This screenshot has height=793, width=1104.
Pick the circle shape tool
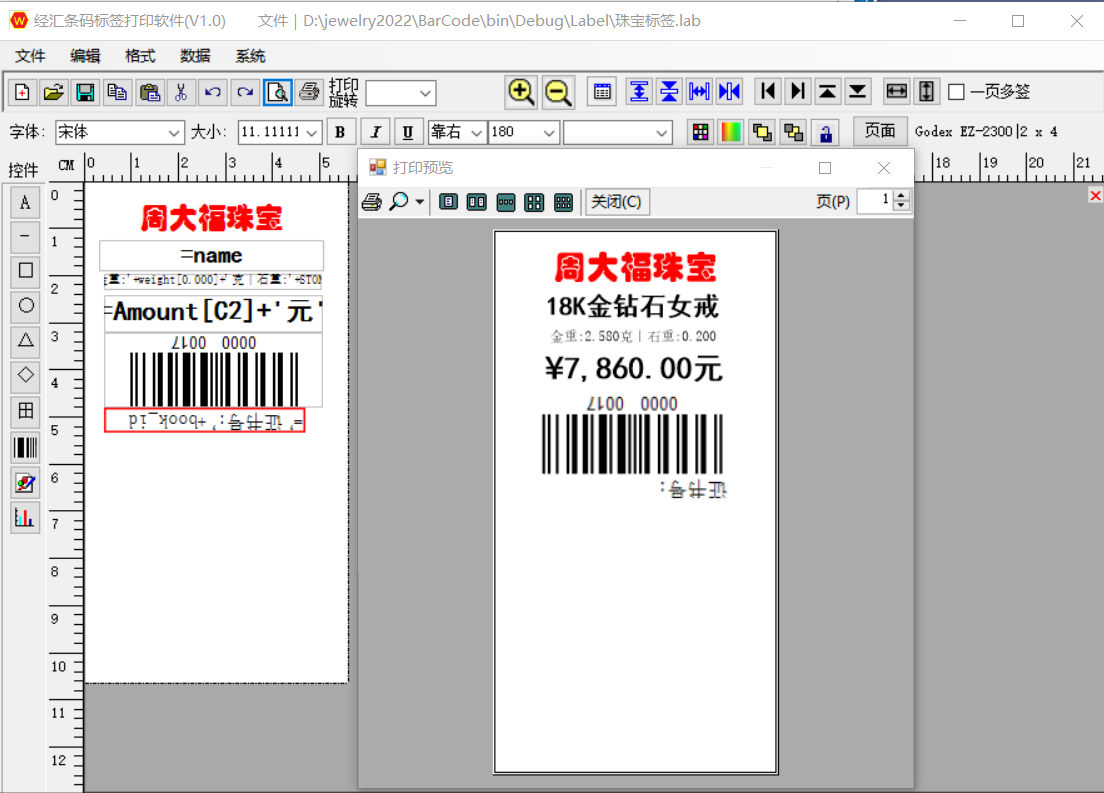(x=25, y=305)
